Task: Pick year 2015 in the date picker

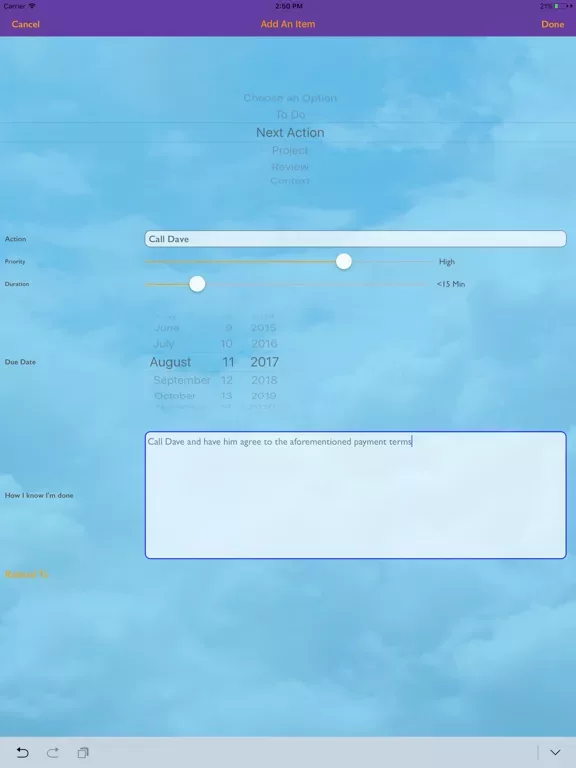Action: tap(264, 328)
